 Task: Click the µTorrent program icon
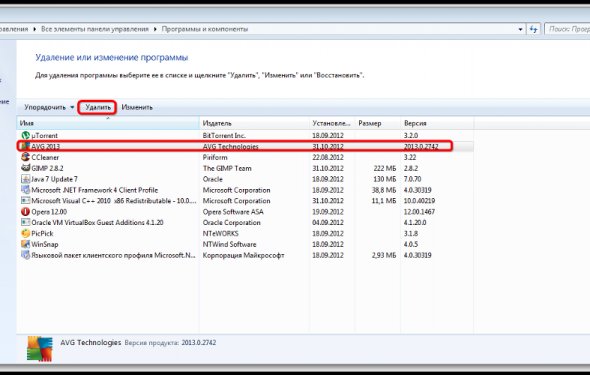[x=25, y=135]
